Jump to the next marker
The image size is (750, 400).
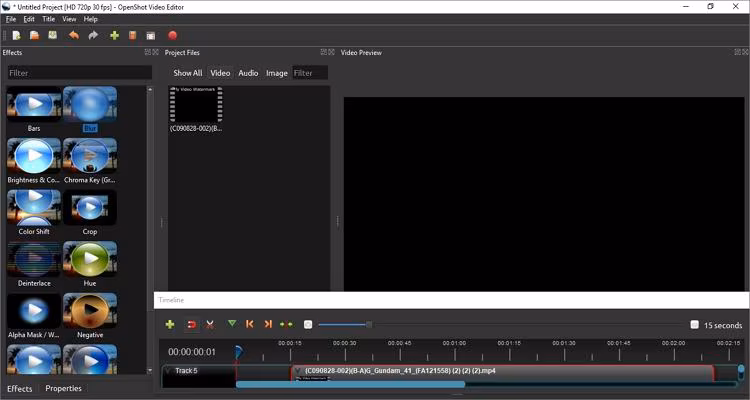268,324
